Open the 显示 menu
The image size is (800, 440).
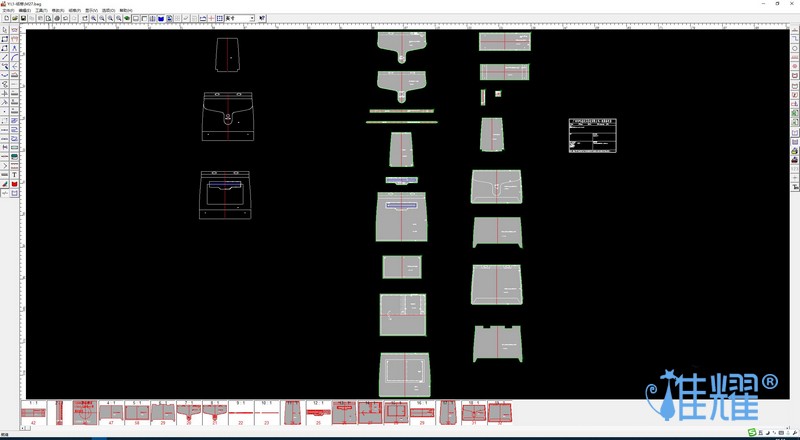coord(91,10)
